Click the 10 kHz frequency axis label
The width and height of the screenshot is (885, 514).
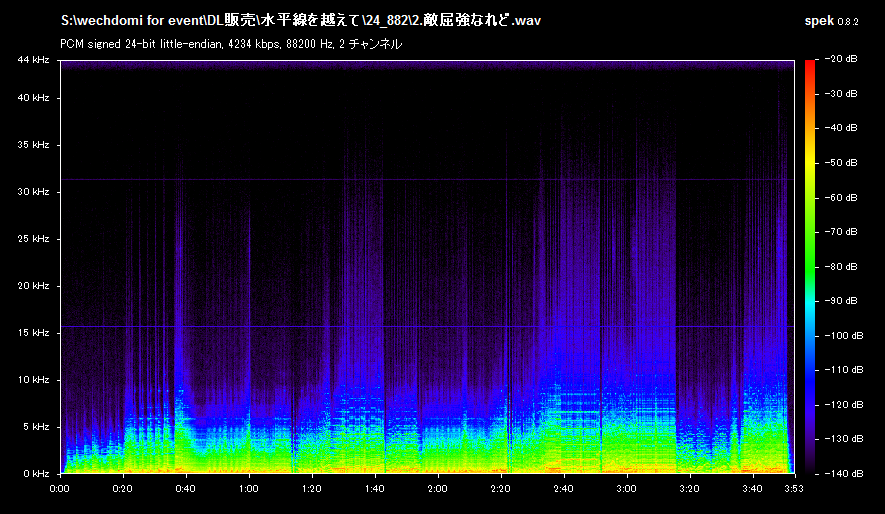pyautogui.click(x=33, y=380)
